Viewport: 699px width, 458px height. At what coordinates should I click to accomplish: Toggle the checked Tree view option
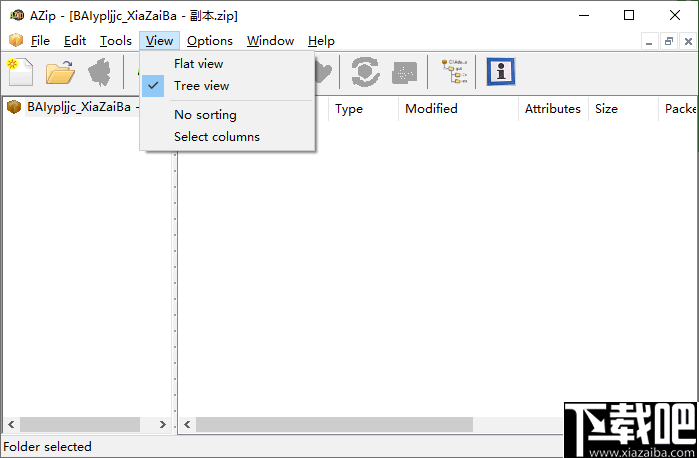tap(227, 86)
